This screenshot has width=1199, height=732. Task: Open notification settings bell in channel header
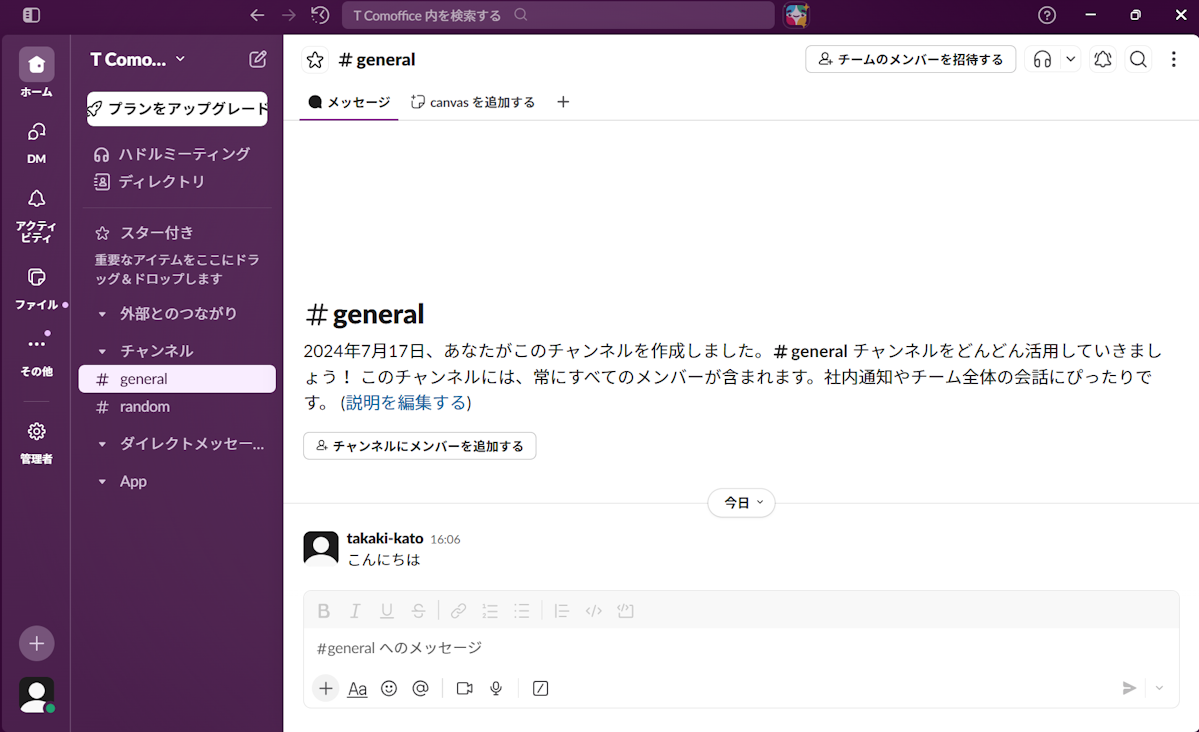coord(1103,59)
